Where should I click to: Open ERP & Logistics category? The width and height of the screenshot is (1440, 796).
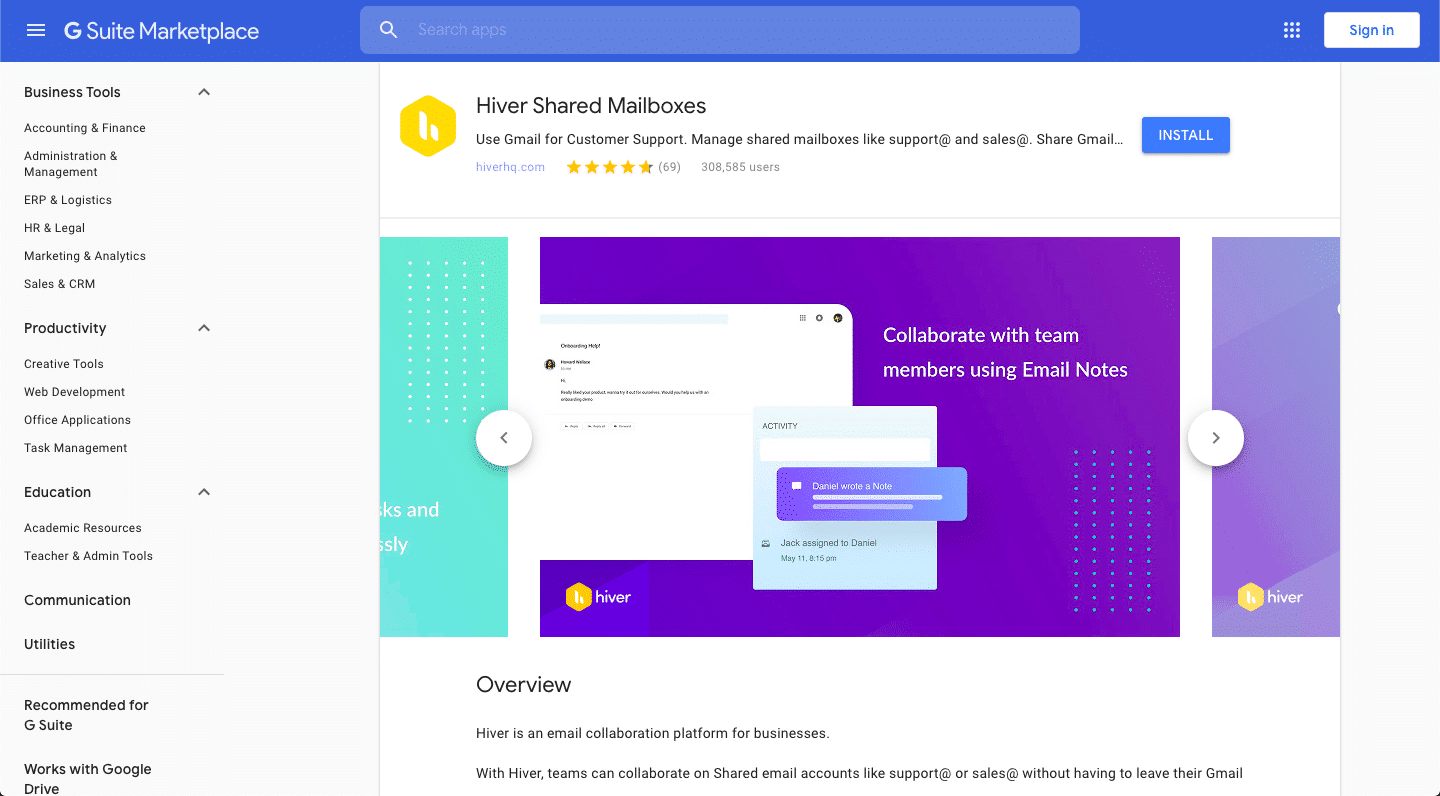tap(68, 200)
